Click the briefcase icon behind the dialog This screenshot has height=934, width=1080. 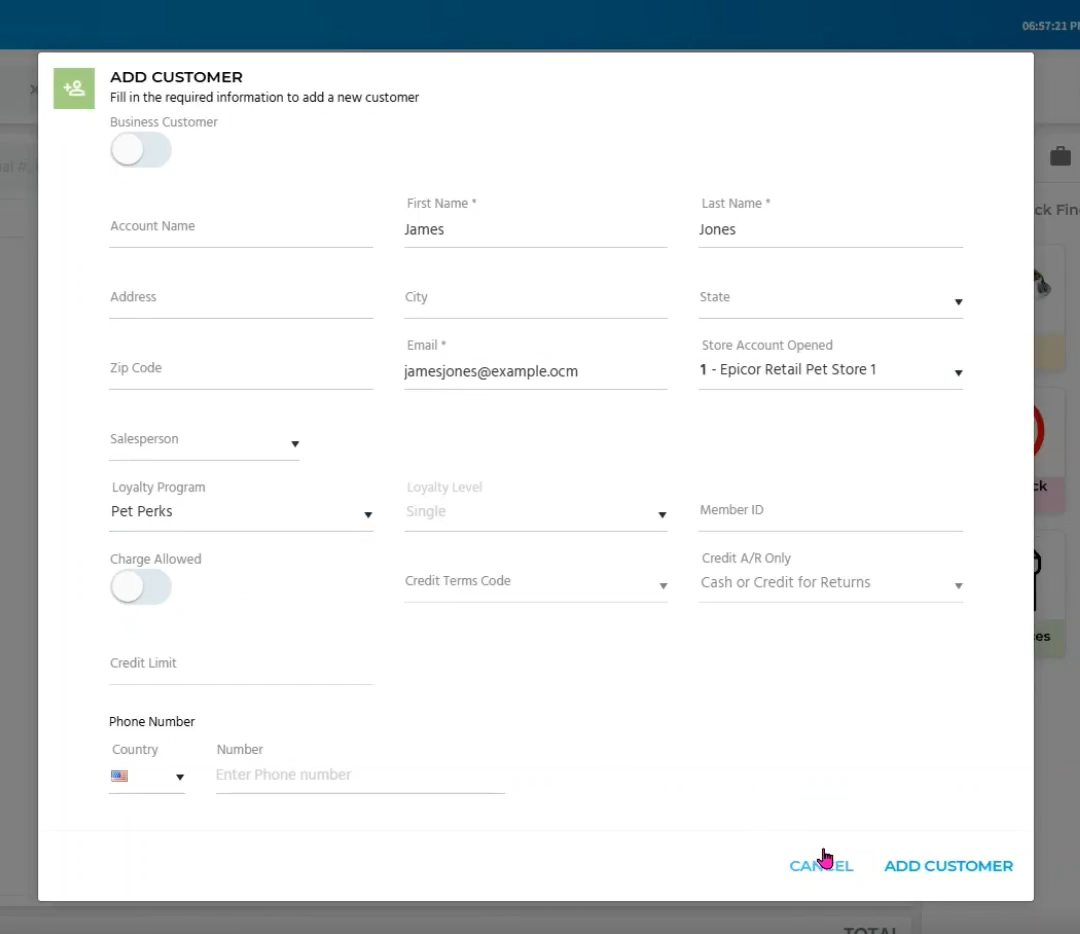coord(1060,156)
